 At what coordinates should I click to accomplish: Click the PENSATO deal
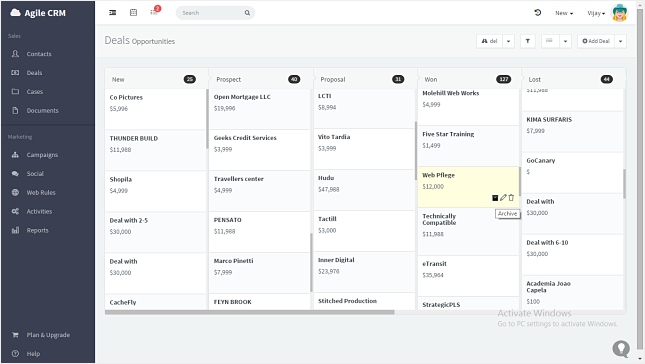260,232
